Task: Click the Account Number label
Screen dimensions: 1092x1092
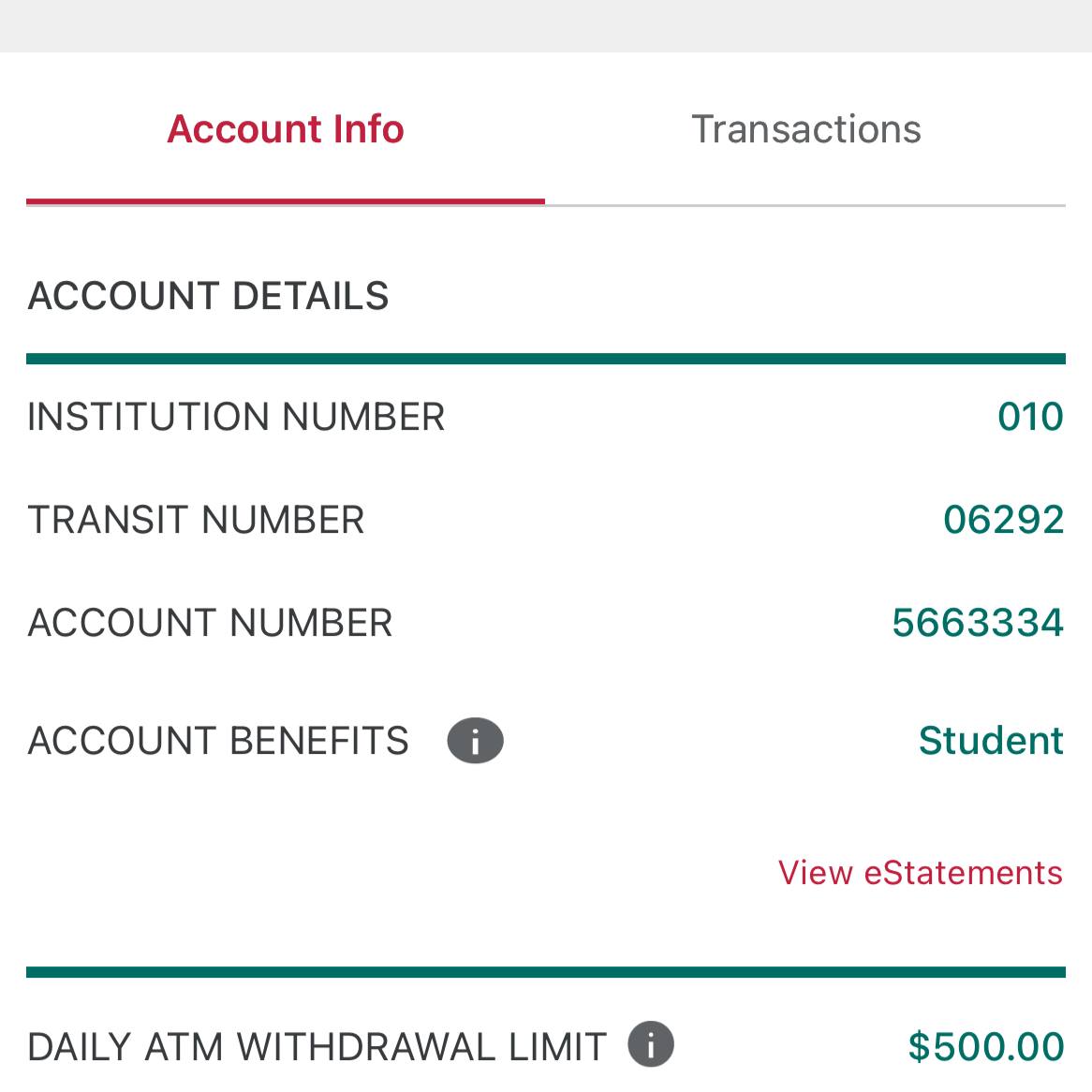Action: (210, 622)
